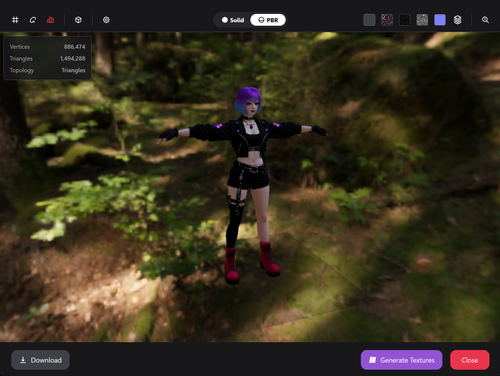
Task: Select the purple speckled texture map thumbnail
Action: [x=387, y=20]
